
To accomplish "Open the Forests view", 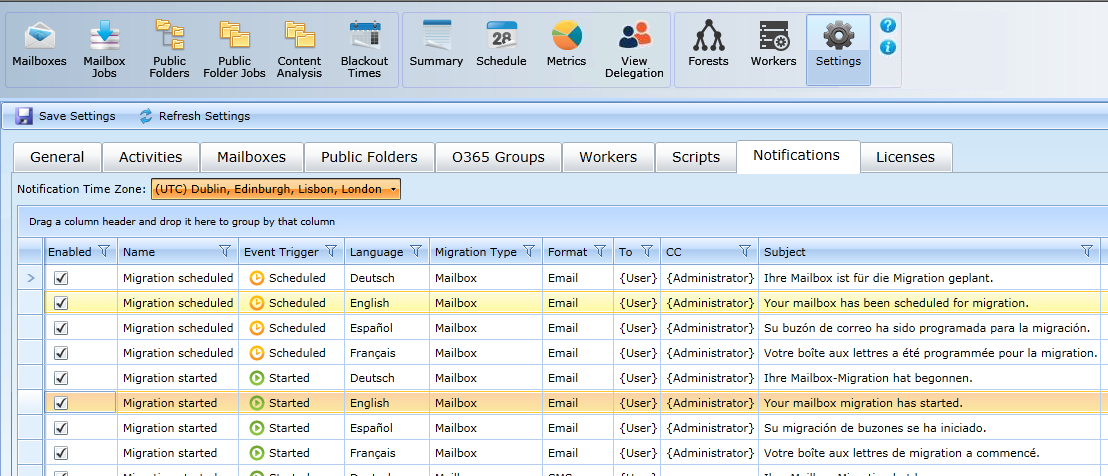I will pos(708,47).
